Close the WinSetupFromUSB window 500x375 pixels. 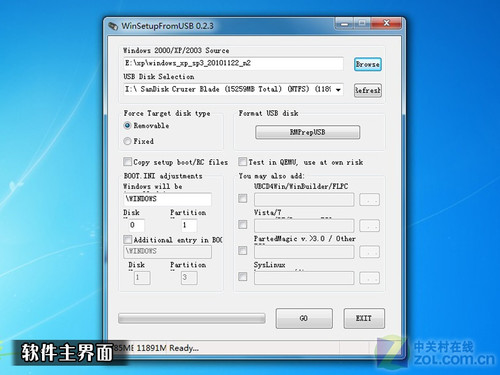point(386,23)
